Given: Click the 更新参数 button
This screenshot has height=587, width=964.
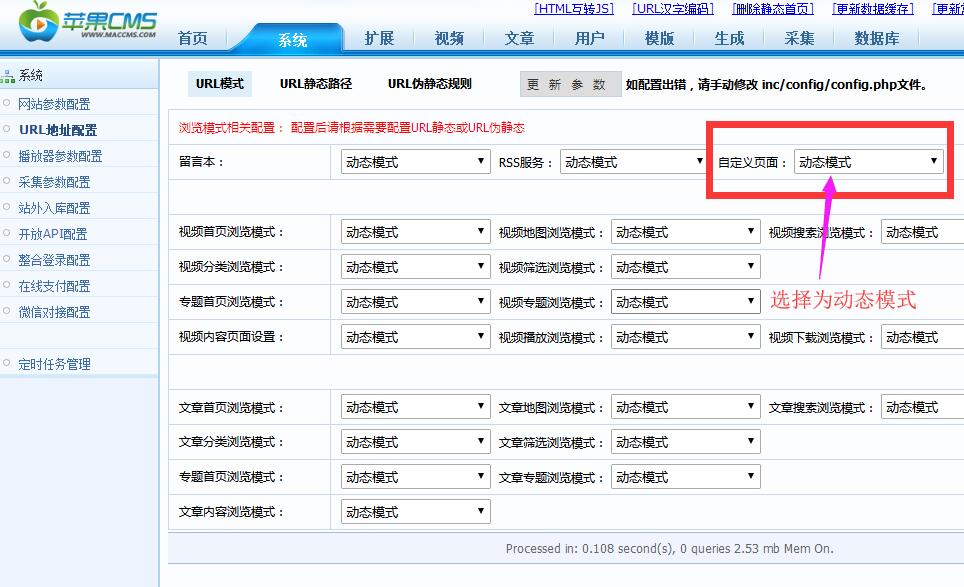Looking at the screenshot, I should pos(569,85).
